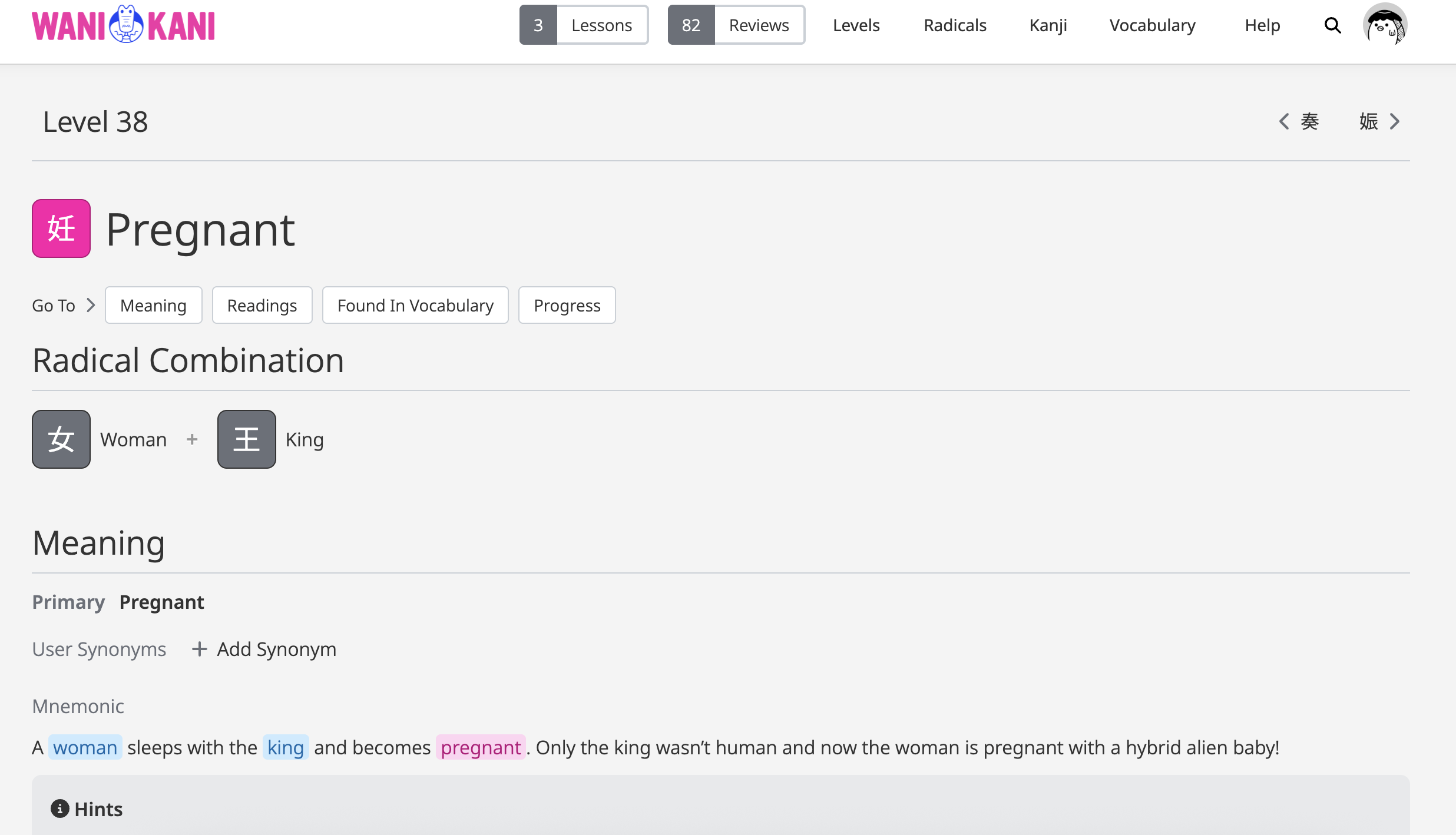Jump to the Progress section

567,305
